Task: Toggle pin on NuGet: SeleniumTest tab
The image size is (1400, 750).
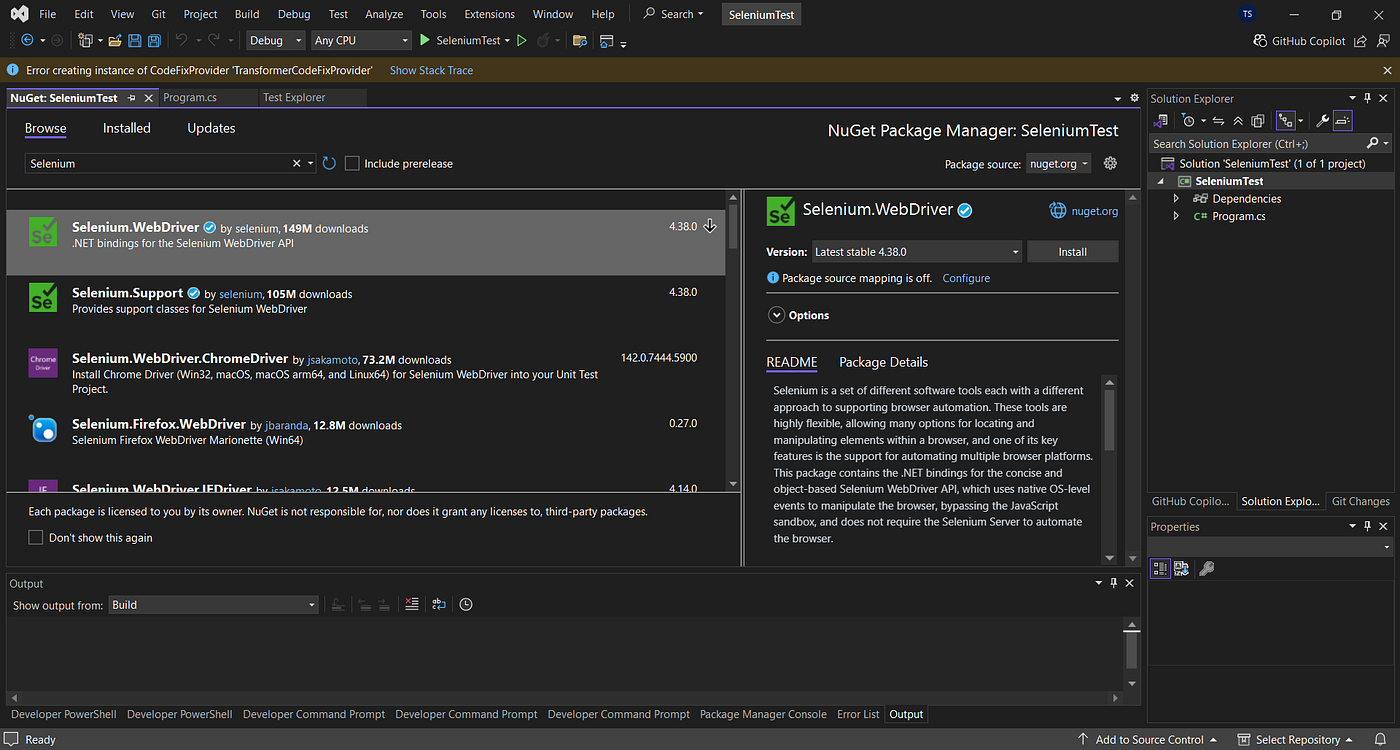Action: [x=132, y=98]
